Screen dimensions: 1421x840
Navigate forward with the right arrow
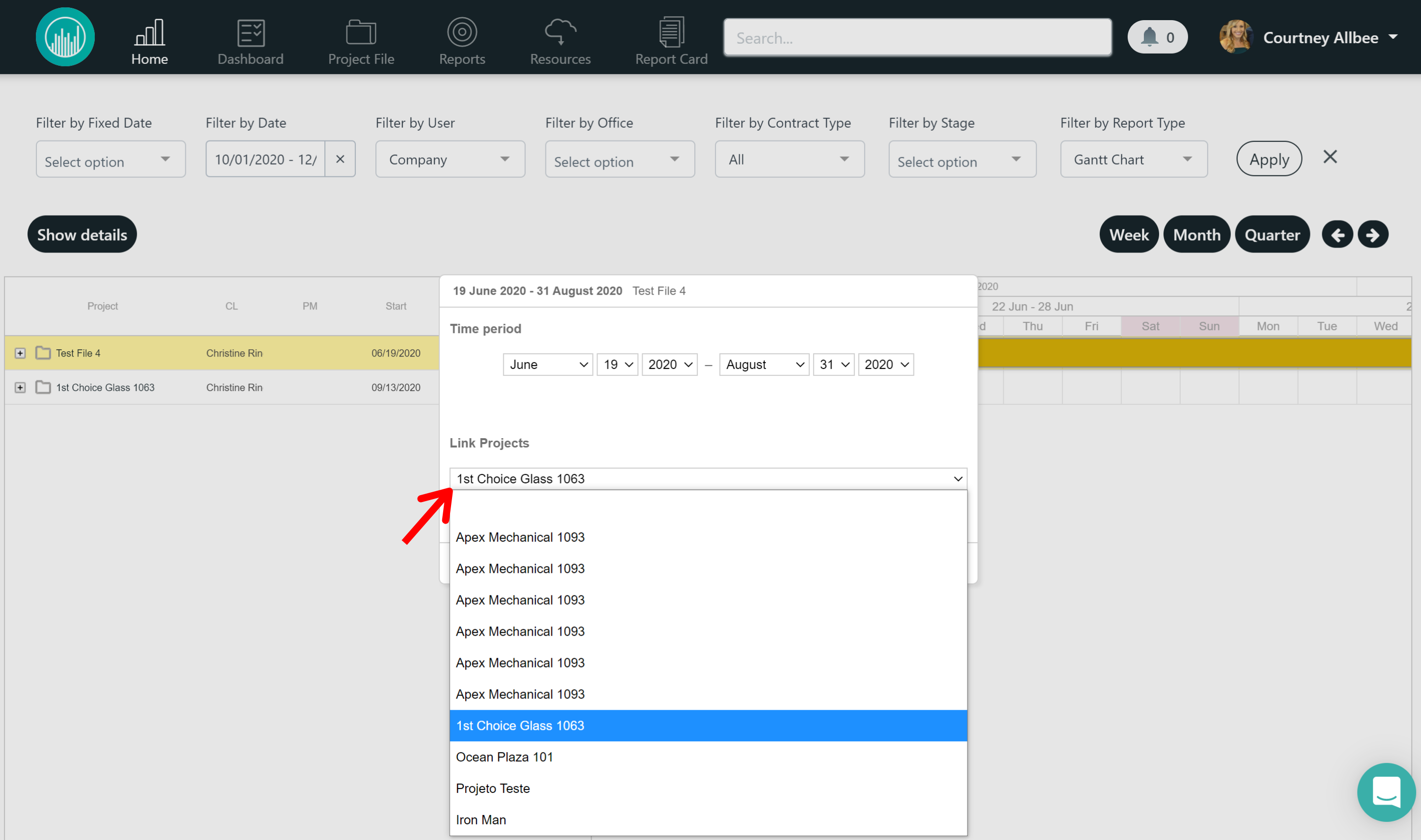click(1373, 234)
